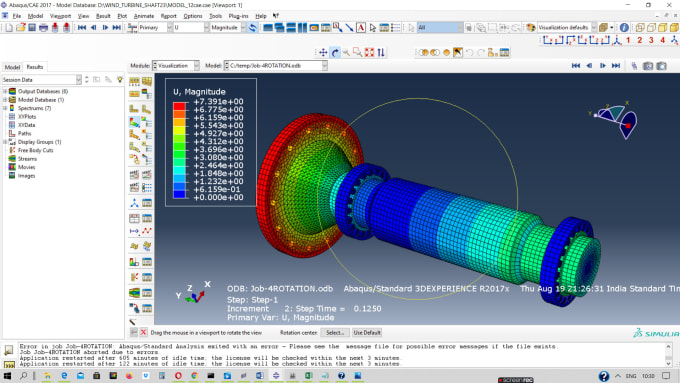Screen dimensions: 680x383
Task: Toggle the wireframe render style cube
Action: (640, 27)
